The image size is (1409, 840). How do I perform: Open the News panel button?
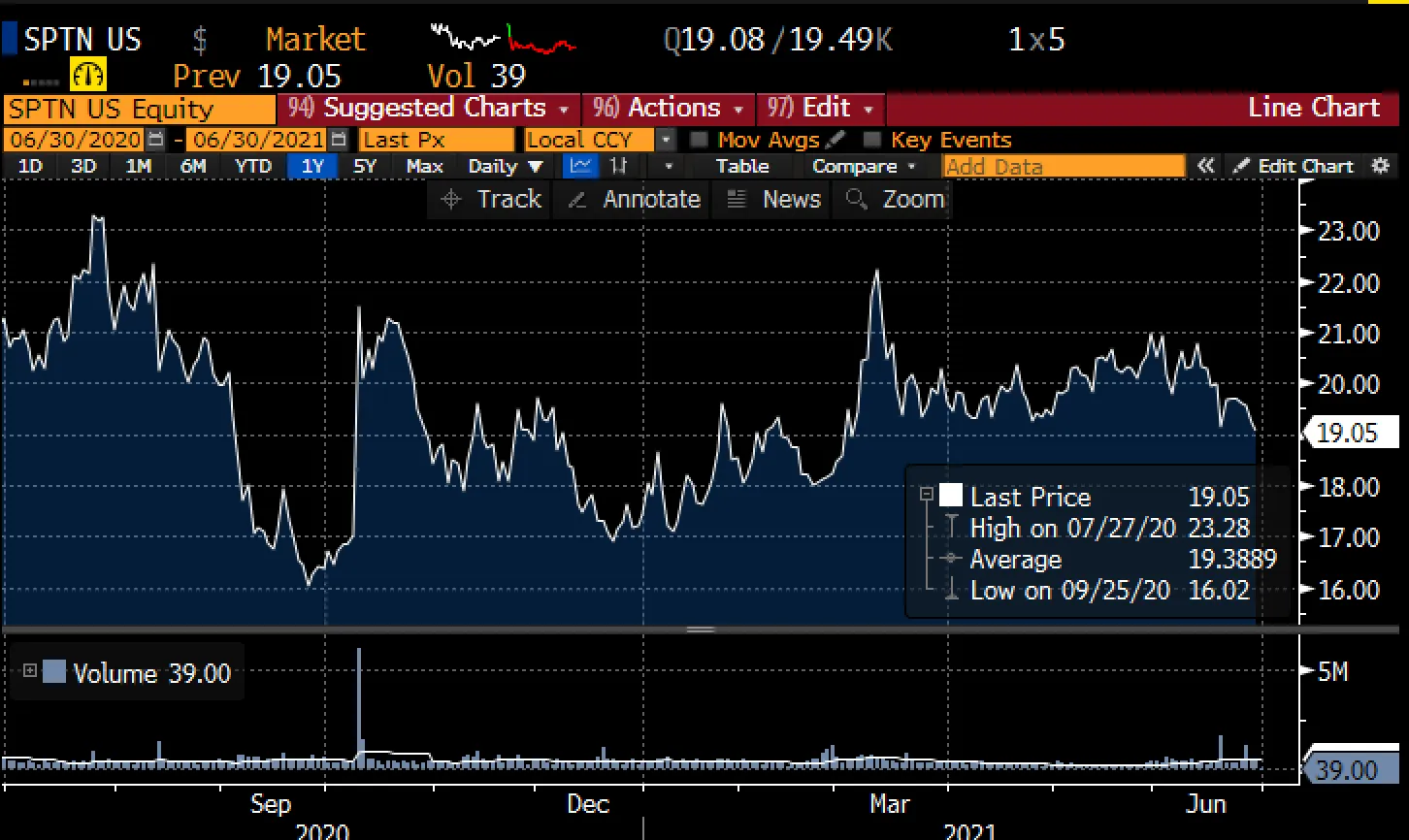pos(771,199)
